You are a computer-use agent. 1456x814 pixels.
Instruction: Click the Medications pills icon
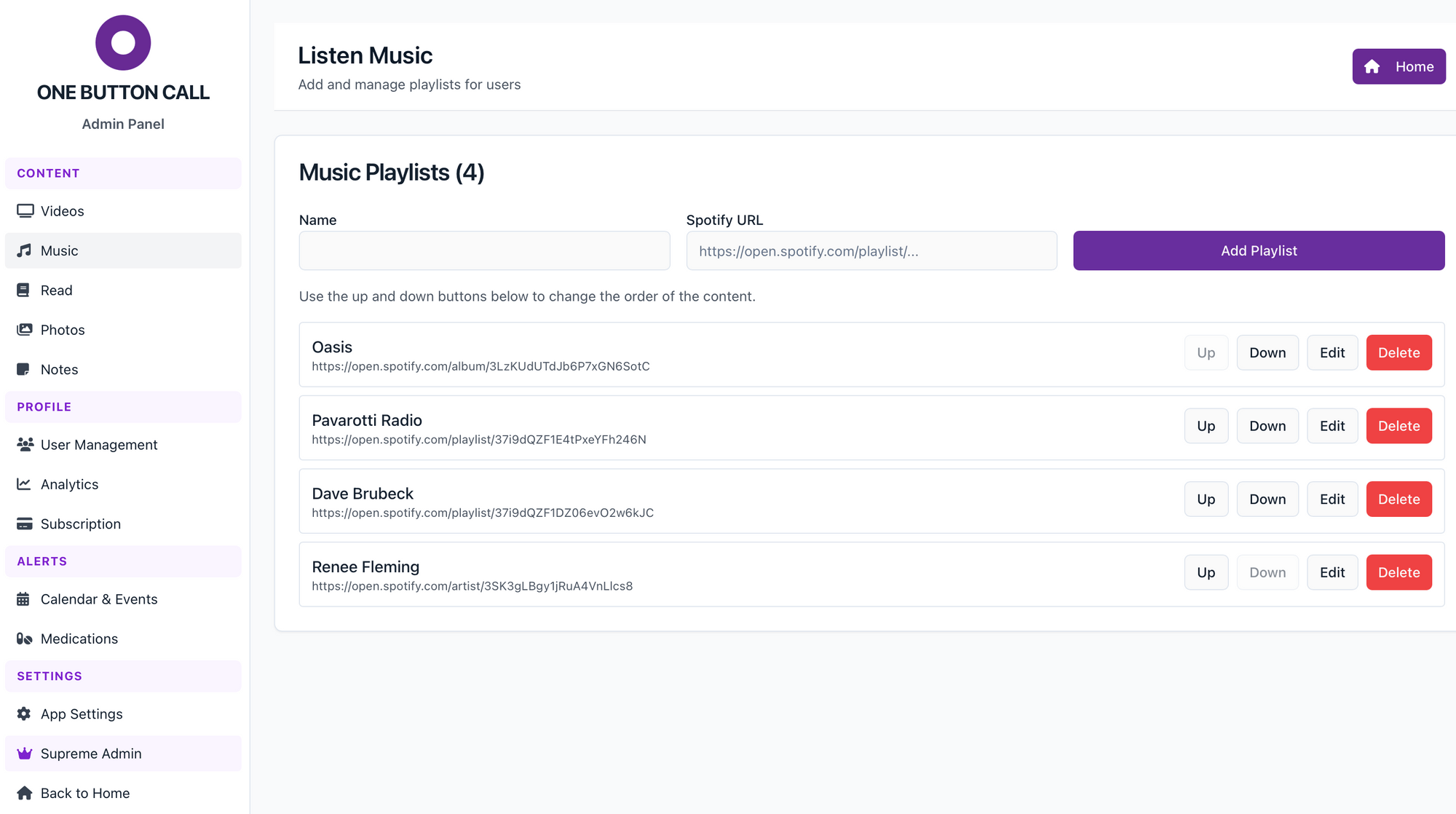[25, 639]
